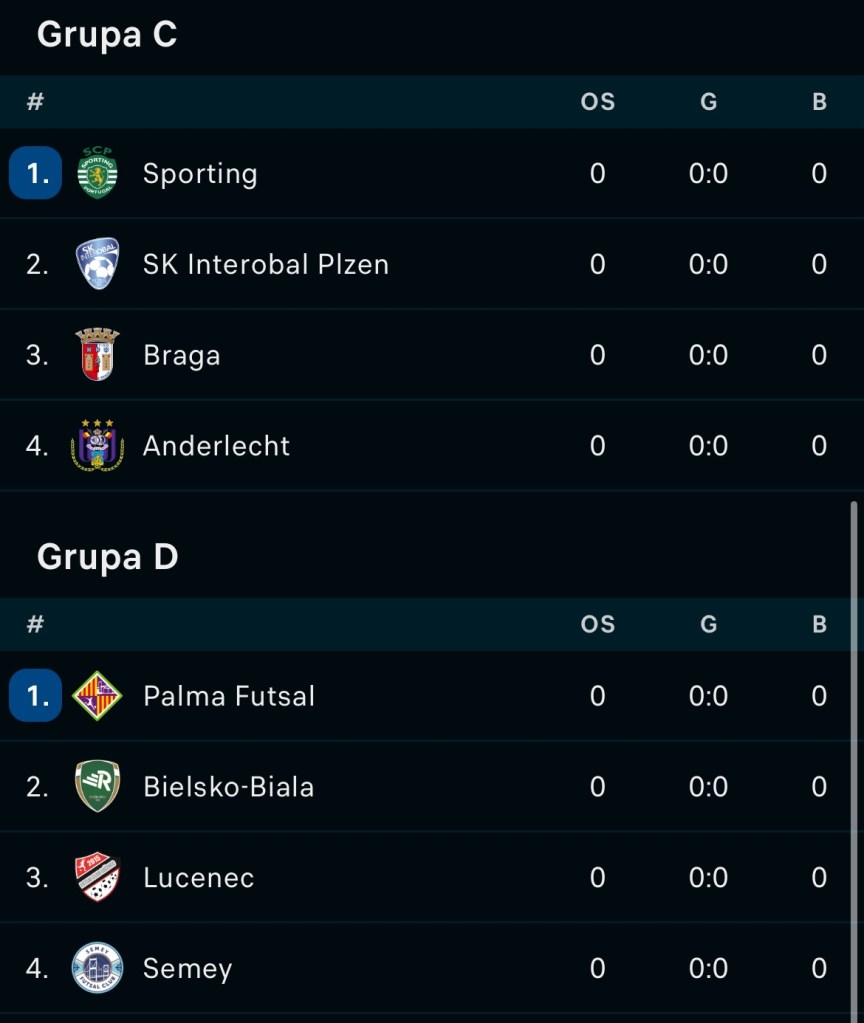Tap the Semey Futsal Club crest
The image size is (864, 1023).
[x=97, y=968]
